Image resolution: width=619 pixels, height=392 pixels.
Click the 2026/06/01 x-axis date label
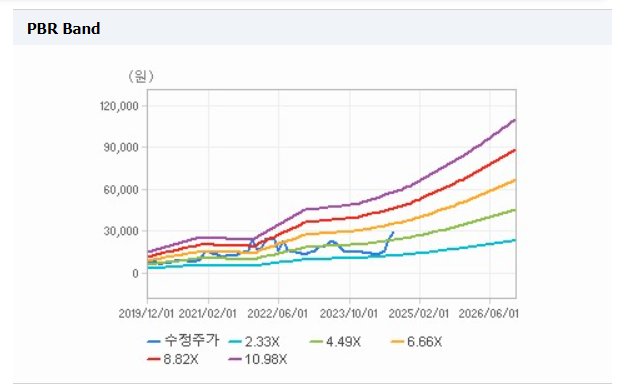(x=488, y=314)
